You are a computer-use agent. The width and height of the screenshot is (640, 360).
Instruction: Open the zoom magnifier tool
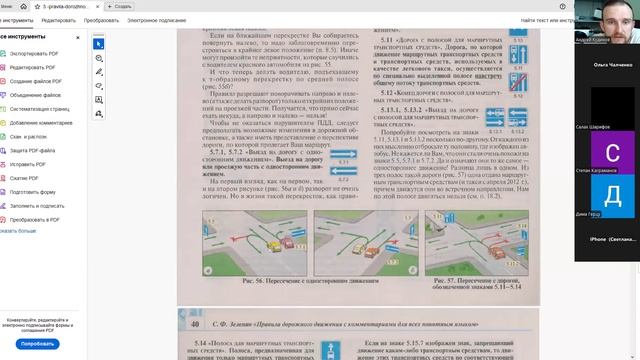click(99, 58)
